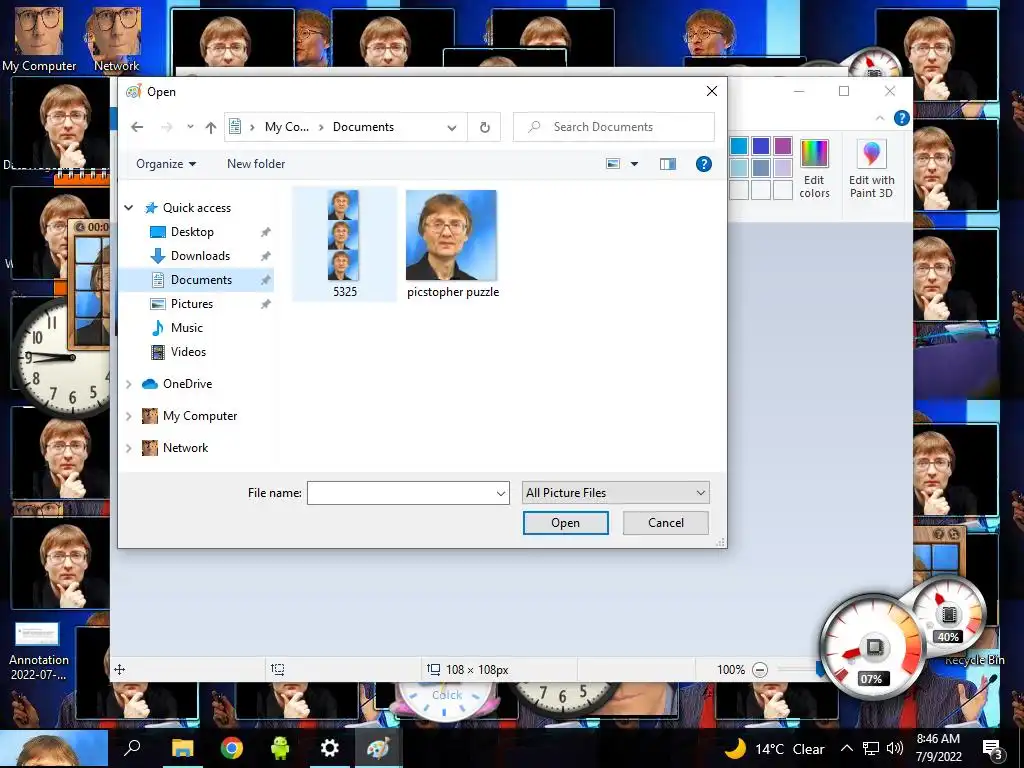This screenshot has width=1024, height=768.
Task: Select the picstopher puzzle image file
Action: point(452,244)
